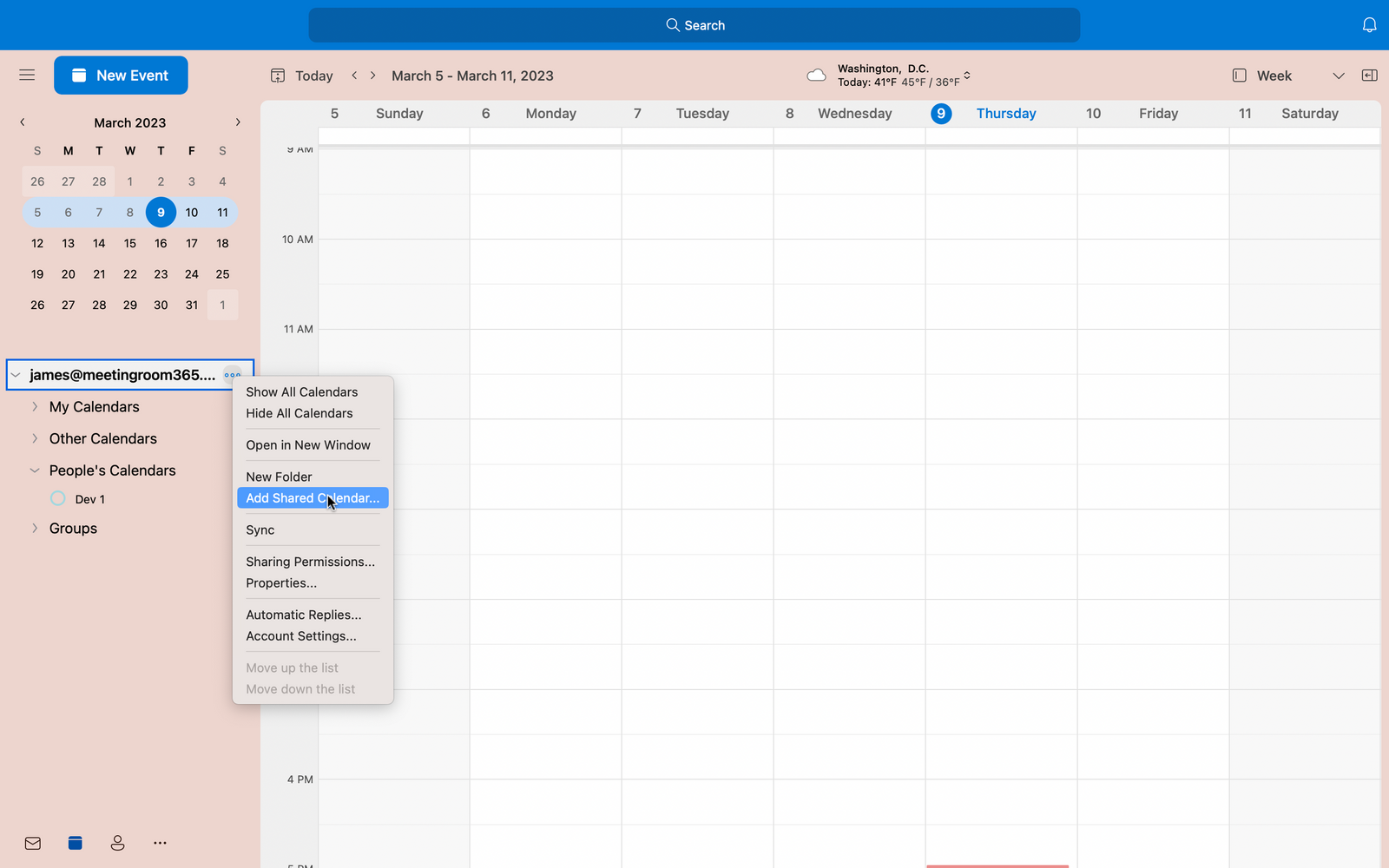1389x868 pixels.
Task: Click the more apps ellipsis at bottom left
Action: click(x=160, y=843)
